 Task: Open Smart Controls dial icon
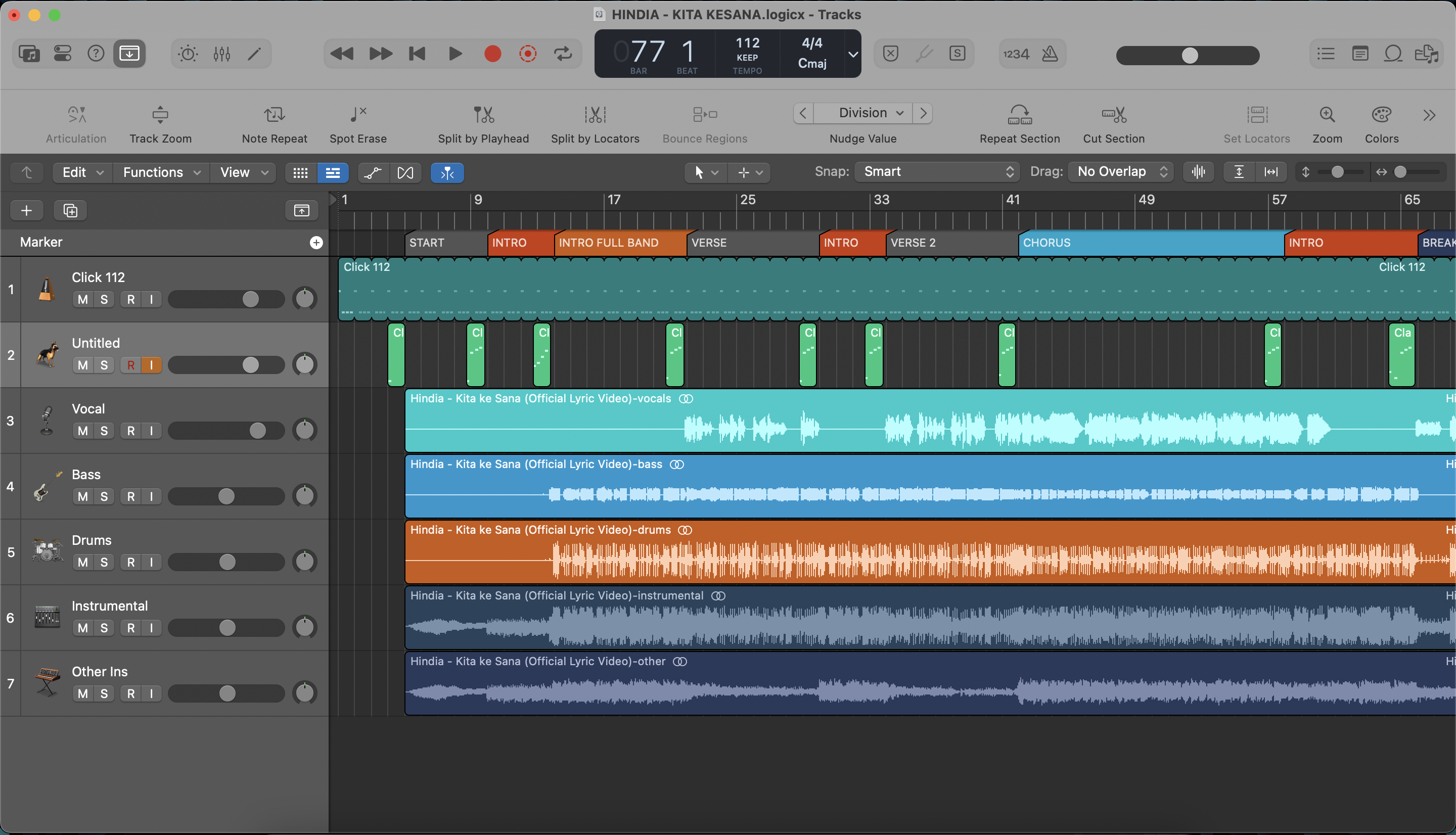click(188, 54)
